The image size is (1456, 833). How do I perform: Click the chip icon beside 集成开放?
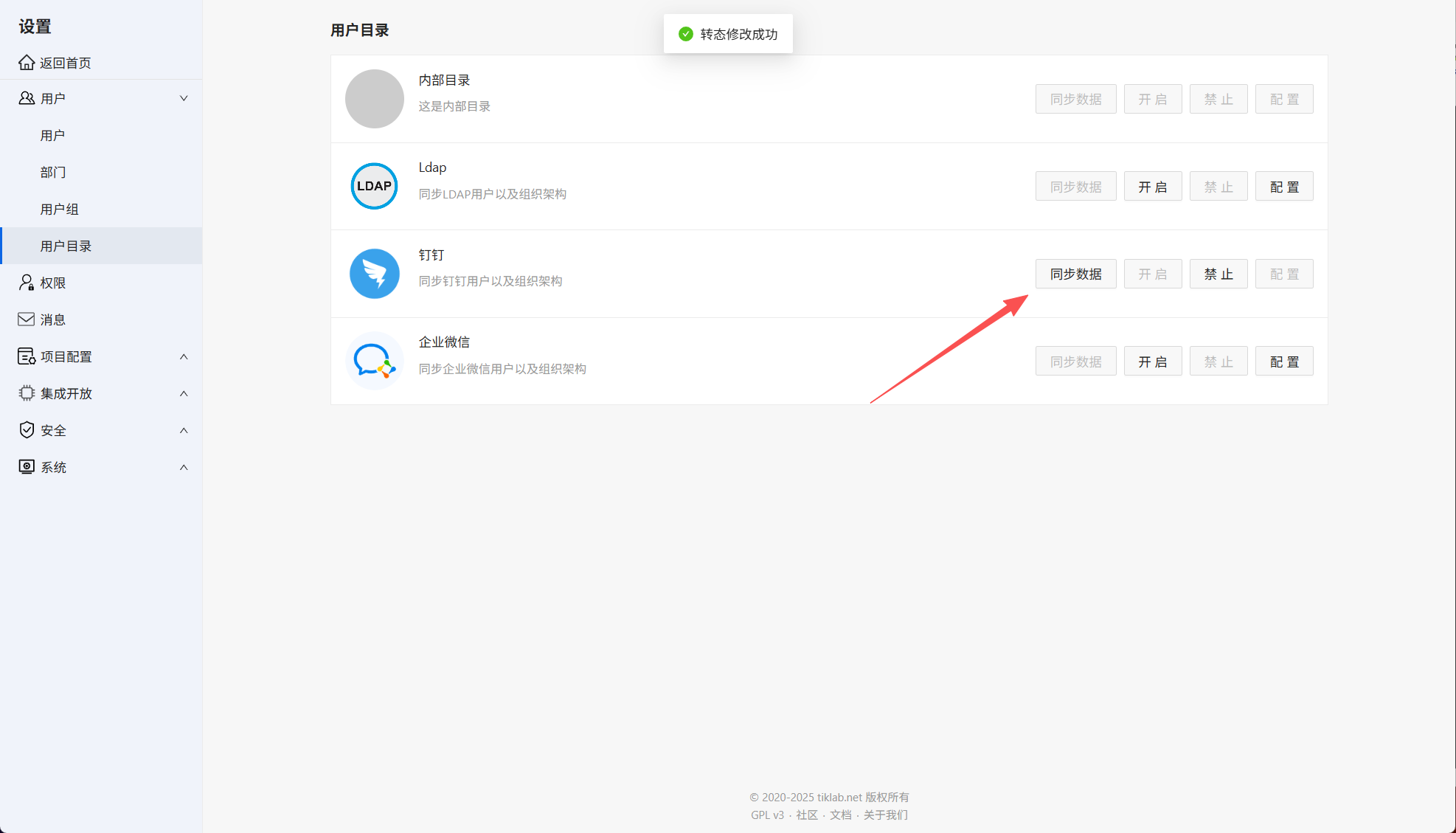(27, 393)
